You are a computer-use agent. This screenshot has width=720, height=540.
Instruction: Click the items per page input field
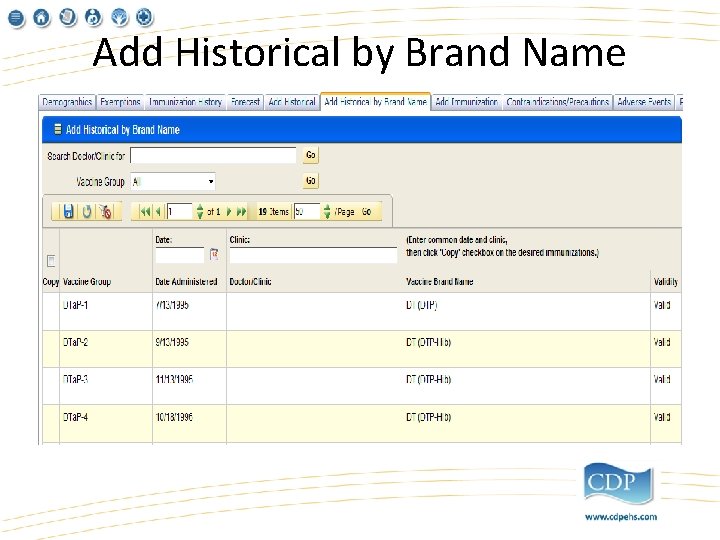pyautogui.click(x=306, y=212)
